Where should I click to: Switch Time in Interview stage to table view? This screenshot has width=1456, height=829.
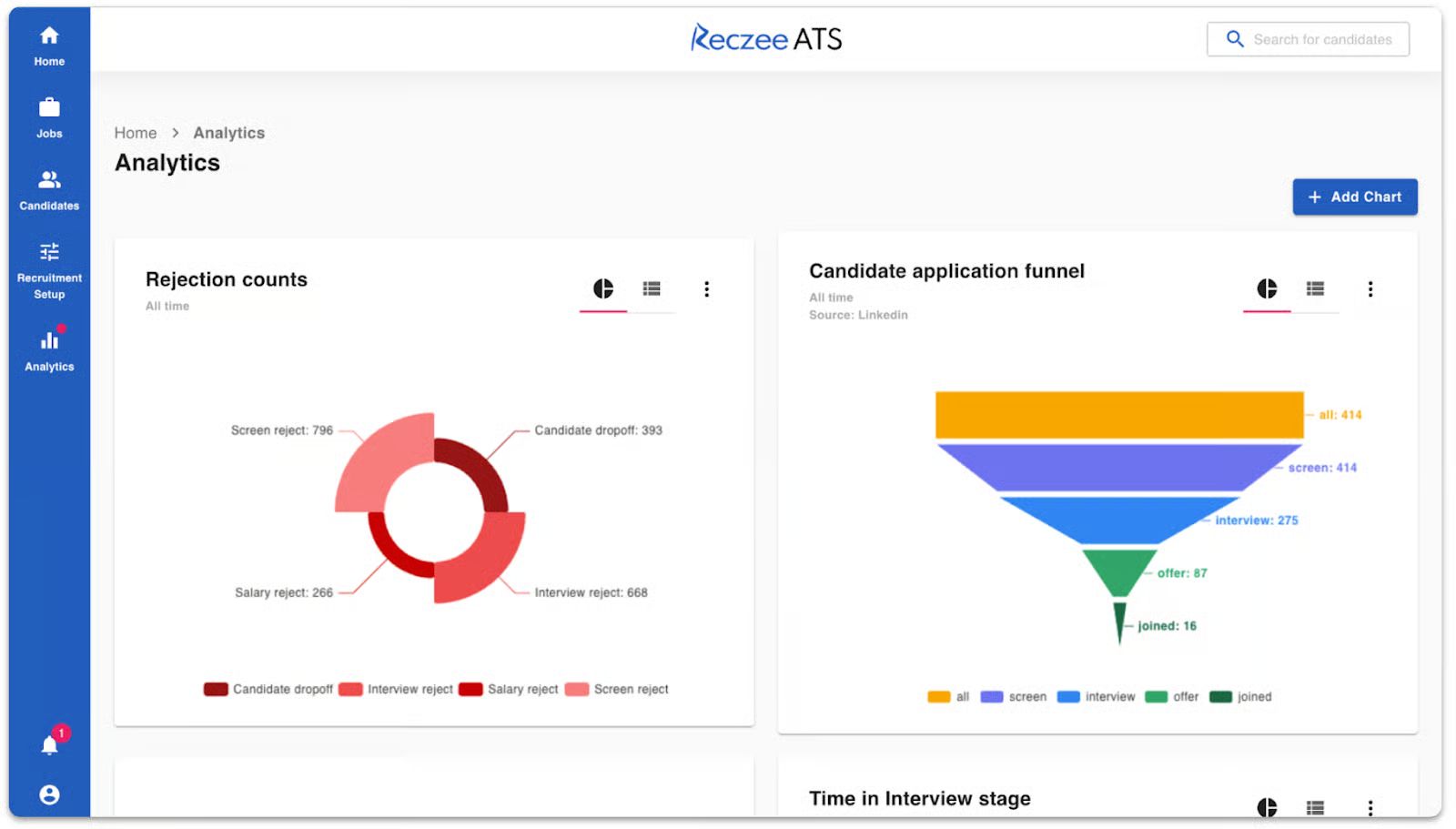[1315, 807]
